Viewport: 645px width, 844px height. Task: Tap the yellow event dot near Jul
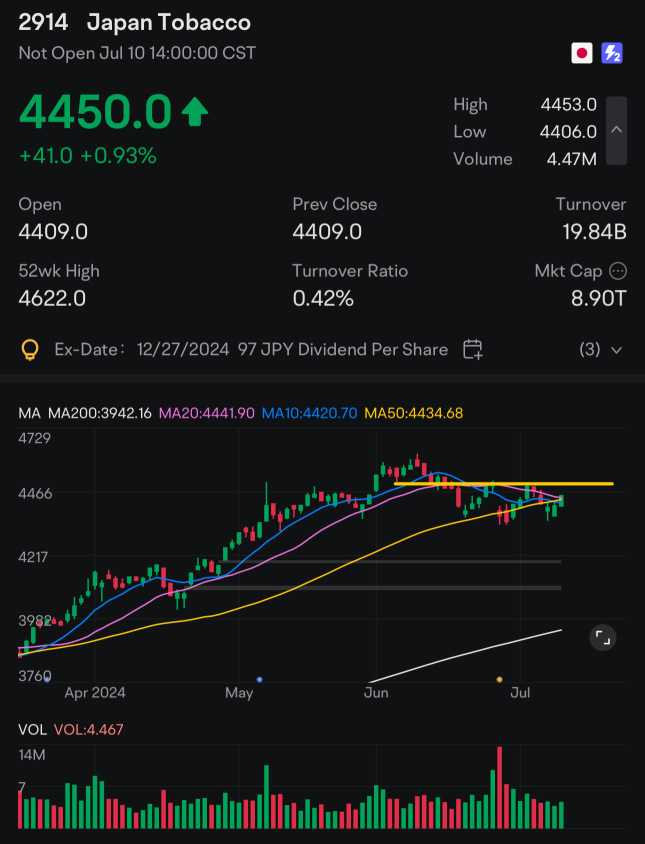click(500, 679)
